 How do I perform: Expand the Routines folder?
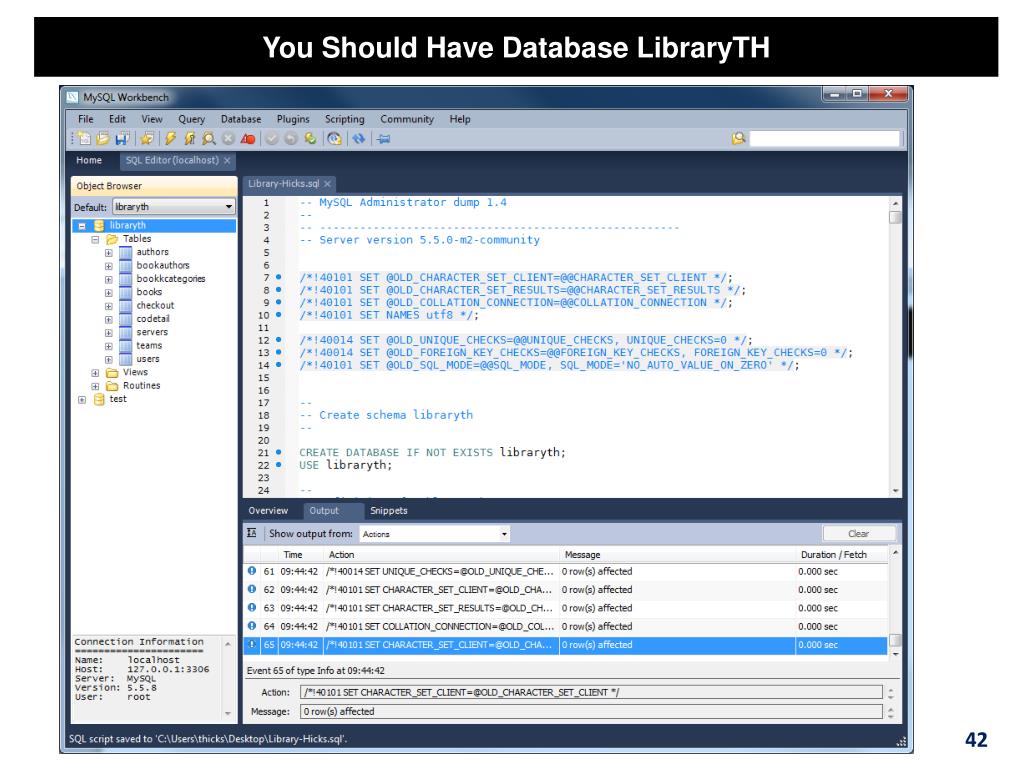(x=95, y=387)
